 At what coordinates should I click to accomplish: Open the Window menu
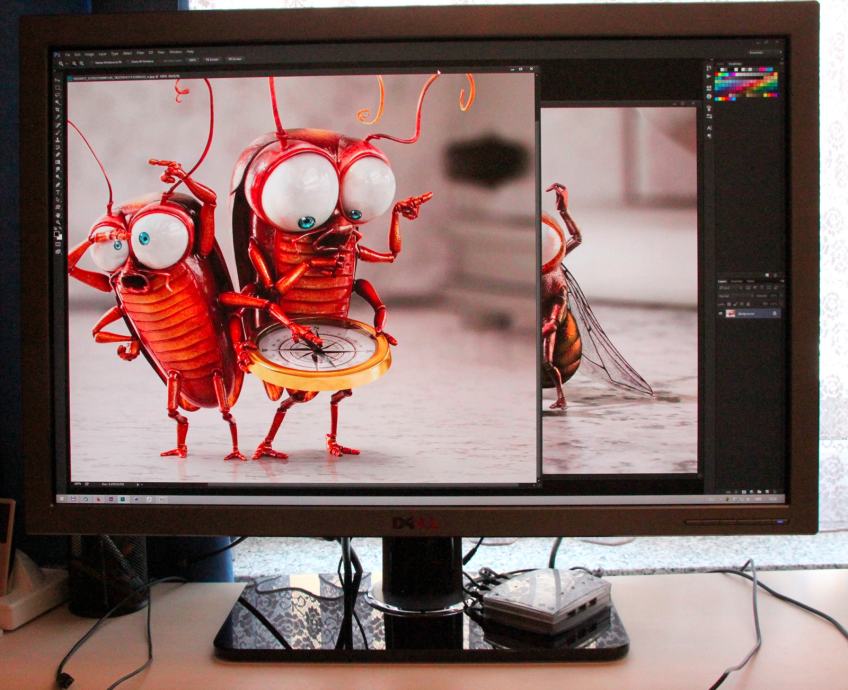[x=176, y=52]
